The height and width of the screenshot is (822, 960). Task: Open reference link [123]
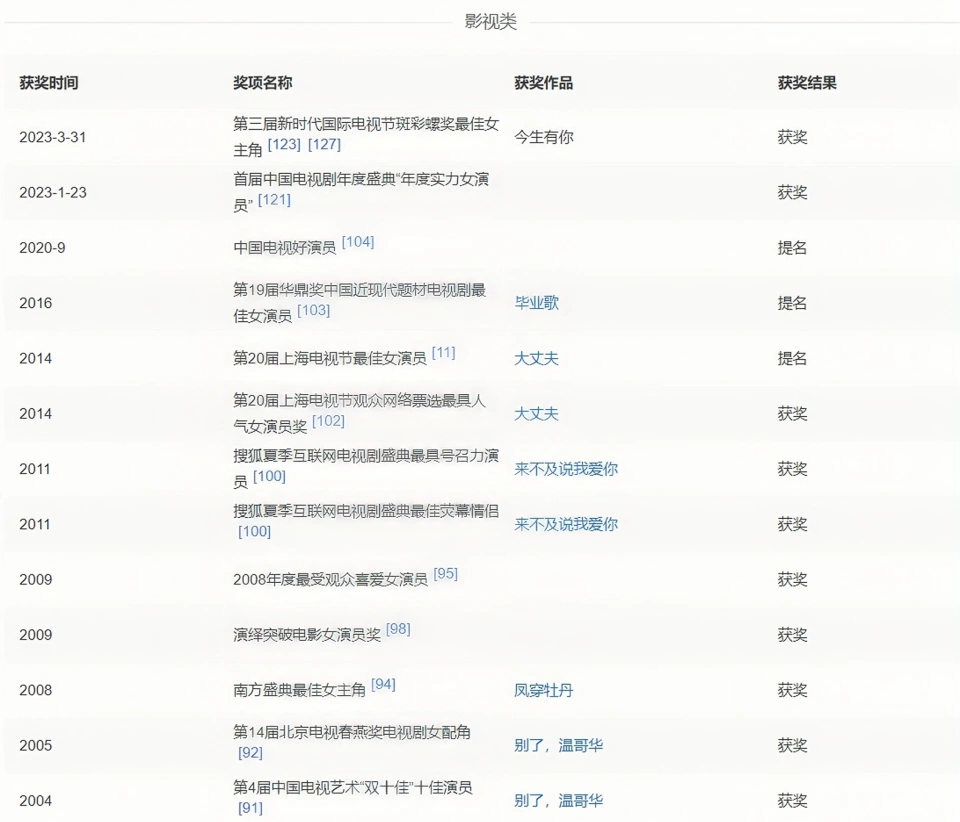[x=284, y=144]
